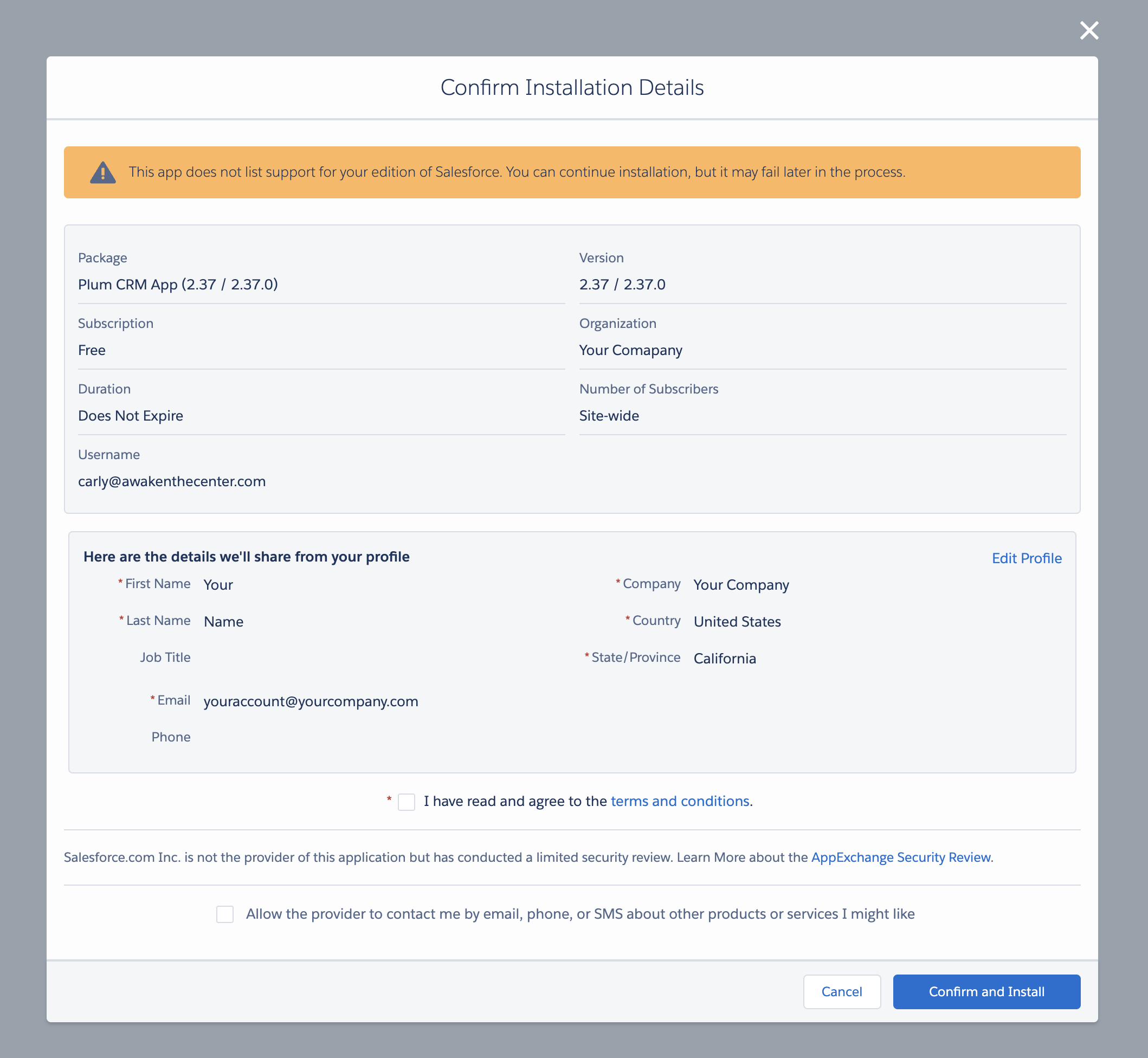Select the package name Plum CRM App
The height and width of the screenshot is (1058, 1148).
(178, 285)
